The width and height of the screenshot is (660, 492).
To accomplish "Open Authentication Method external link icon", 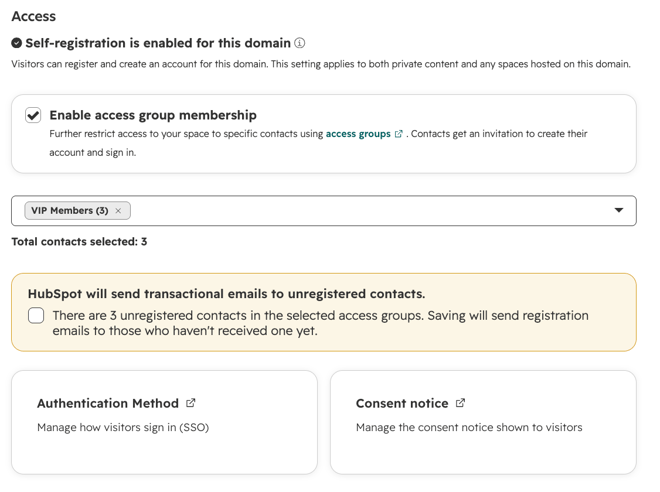I will (x=191, y=403).
